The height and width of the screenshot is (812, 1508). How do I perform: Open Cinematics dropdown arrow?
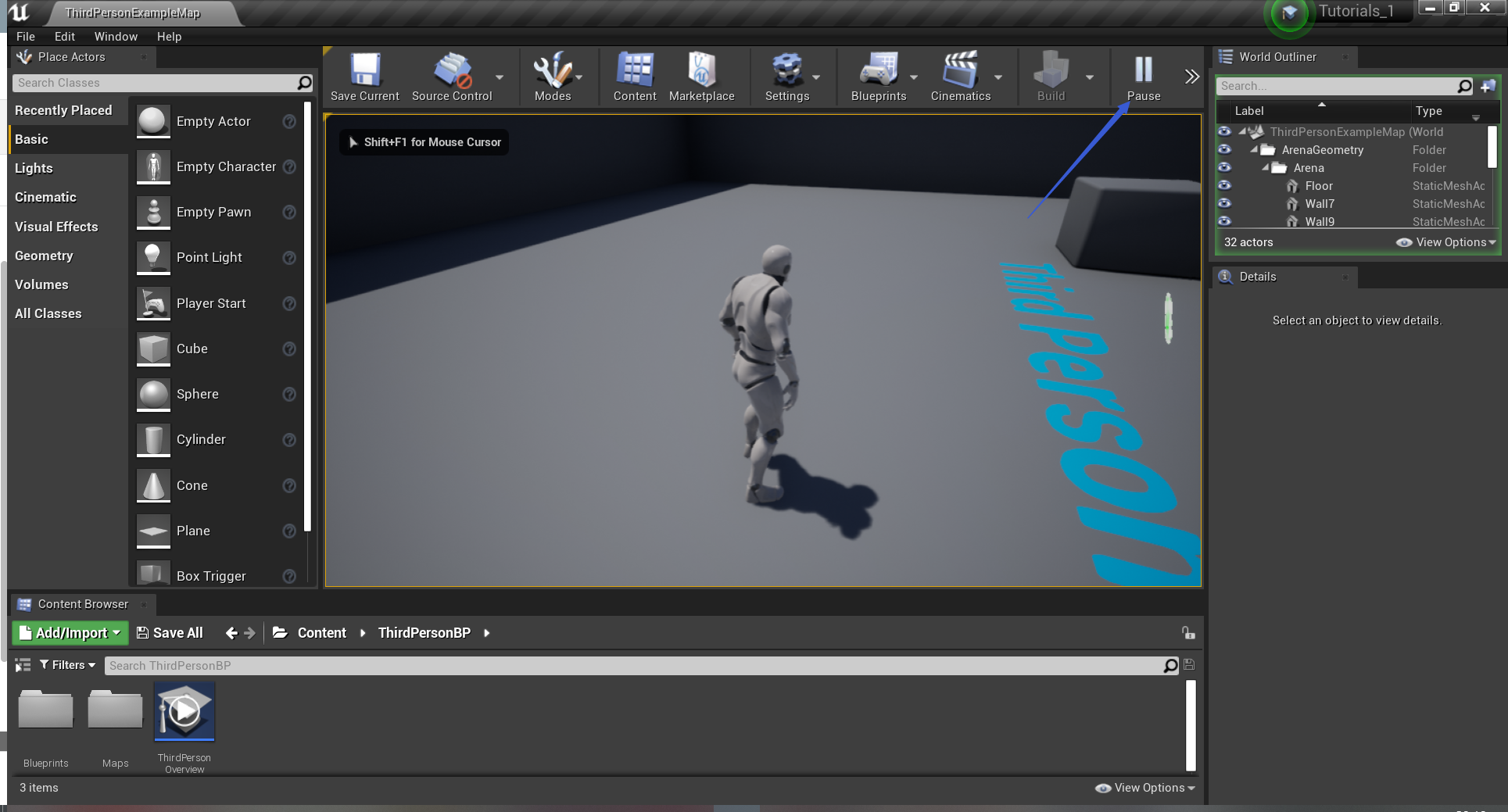[998, 77]
